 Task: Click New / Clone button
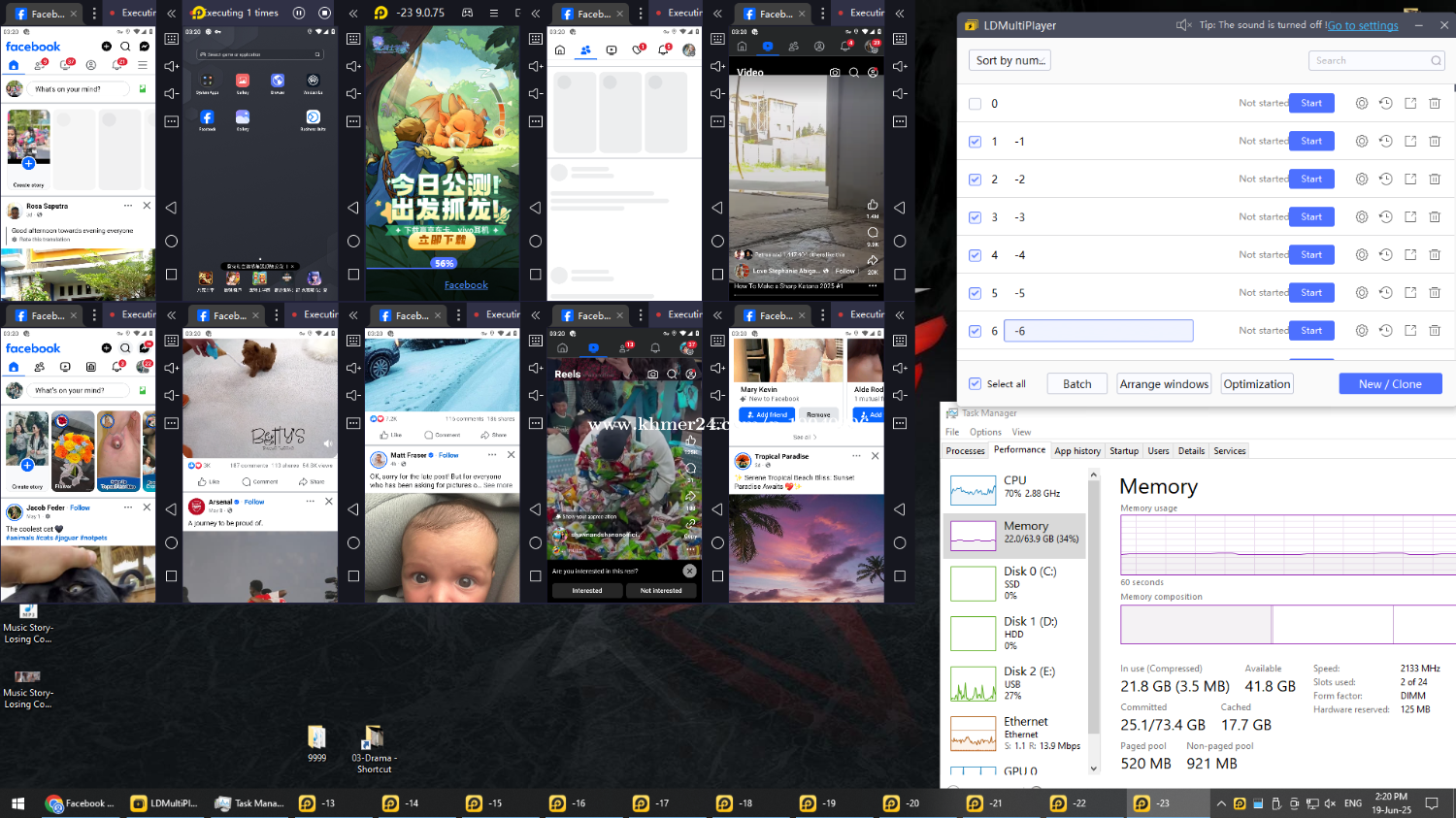tap(1390, 384)
